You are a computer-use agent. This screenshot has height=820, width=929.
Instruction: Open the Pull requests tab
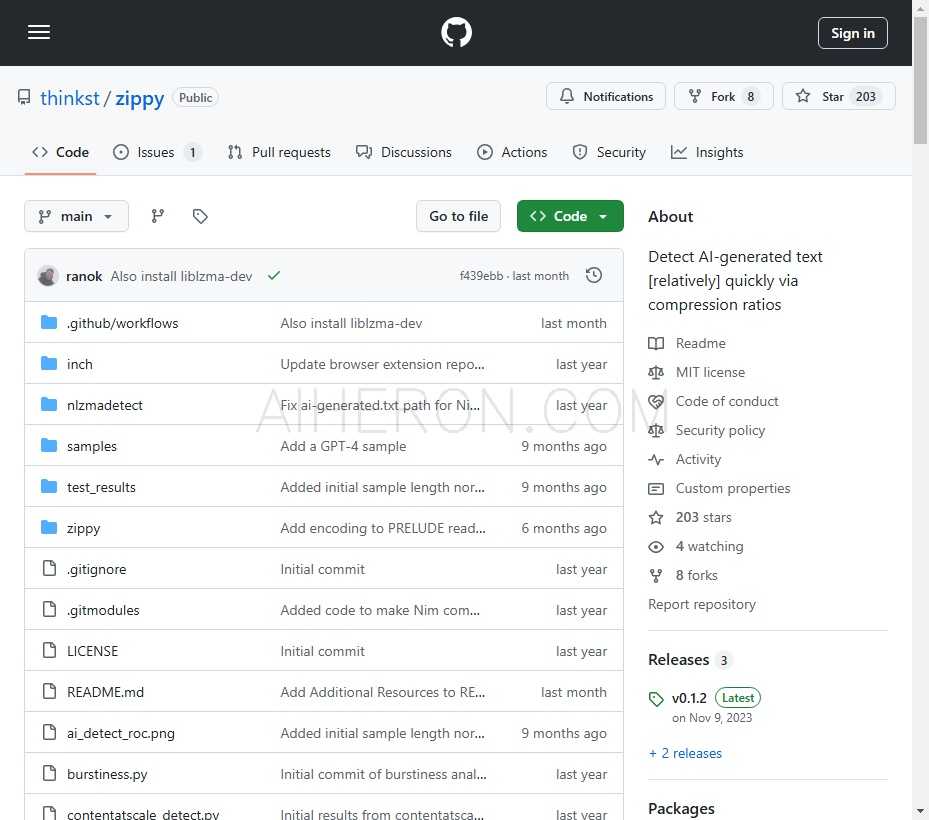pos(279,152)
